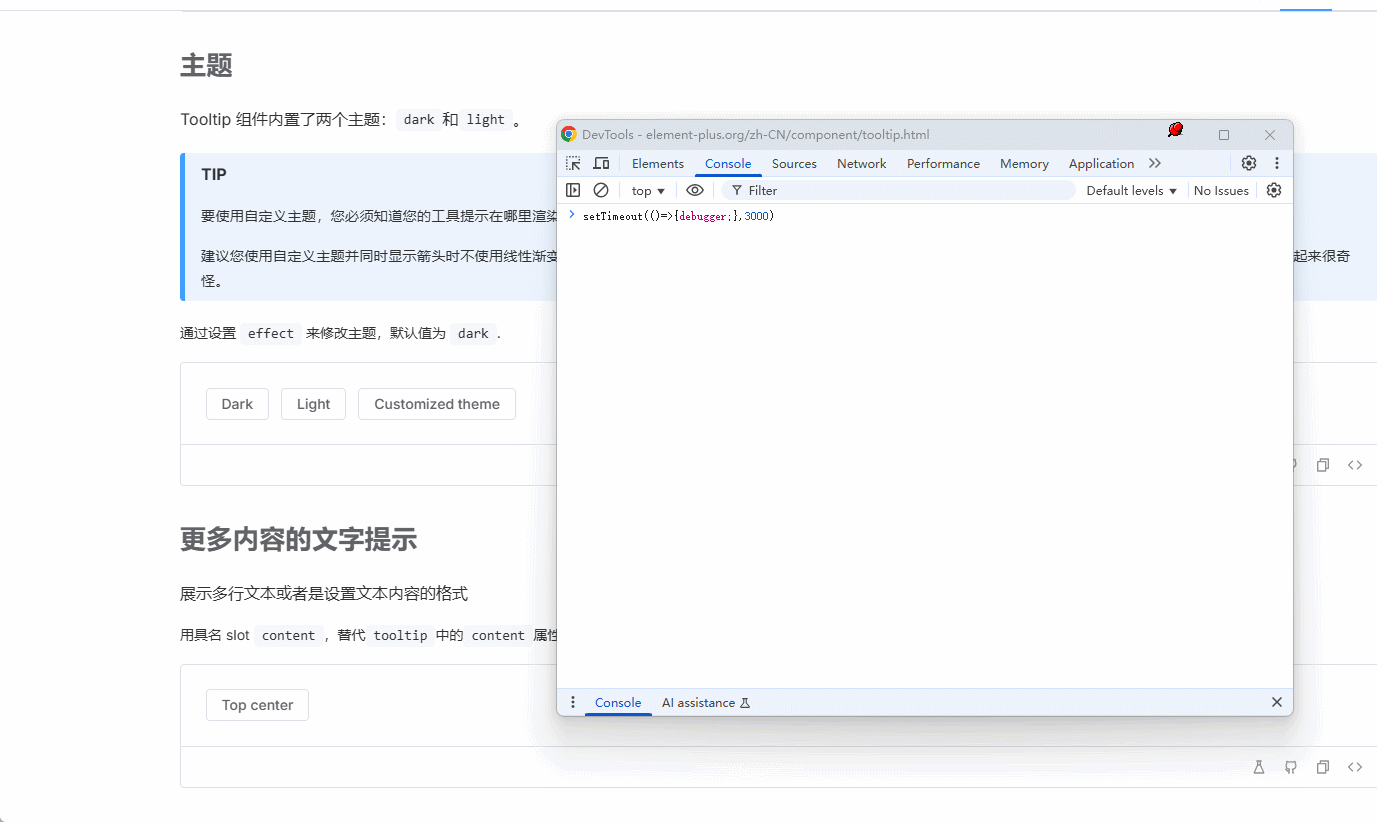1377x822 pixels.
Task: Open the Default levels dropdown
Action: point(1130,190)
